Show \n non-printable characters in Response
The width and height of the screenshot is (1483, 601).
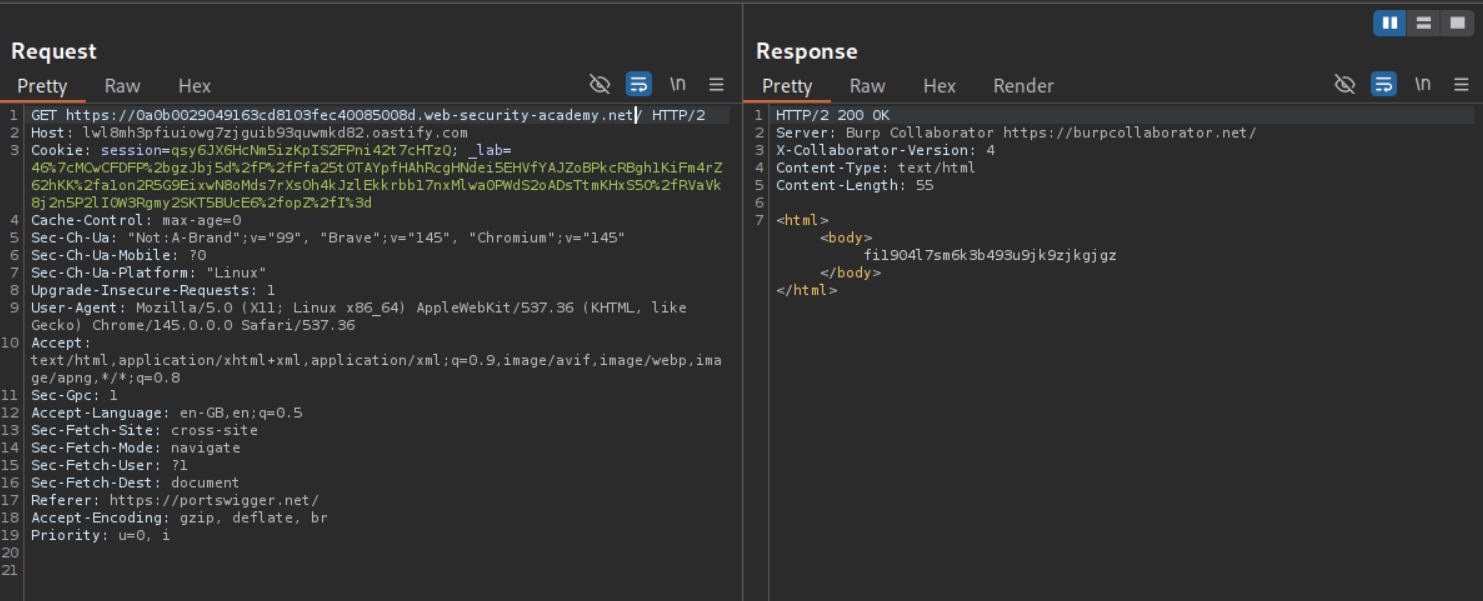1423,84
